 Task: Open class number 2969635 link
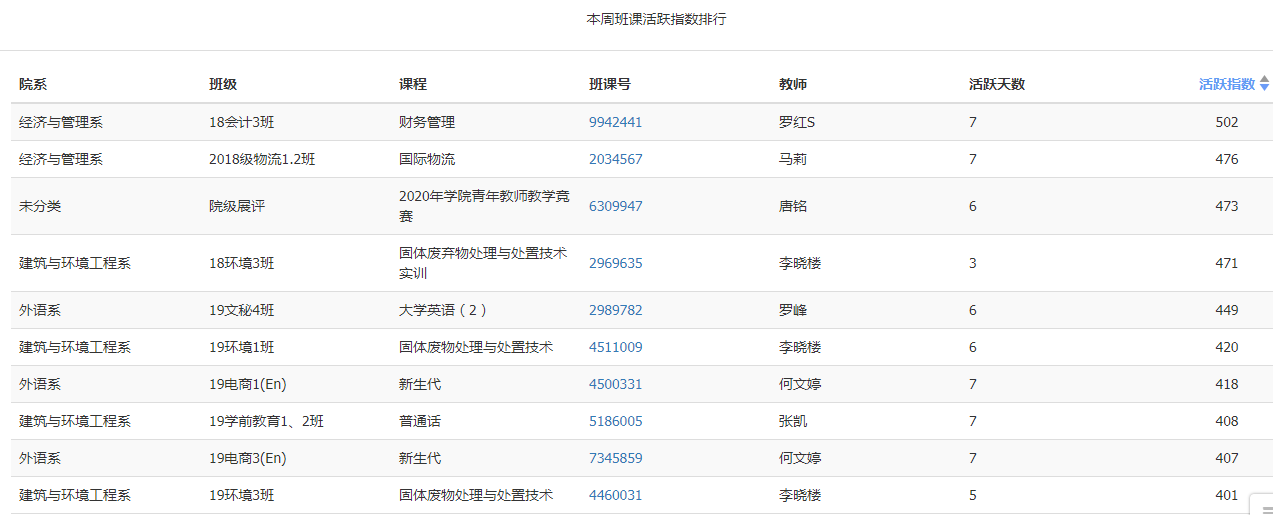[616, 263]
